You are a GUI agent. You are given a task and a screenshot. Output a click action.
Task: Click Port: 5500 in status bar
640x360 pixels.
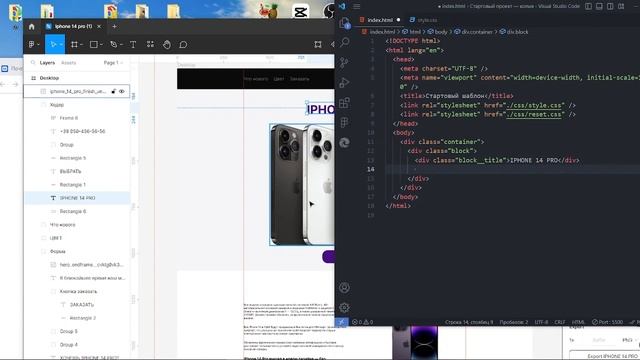tap(607, 322)
